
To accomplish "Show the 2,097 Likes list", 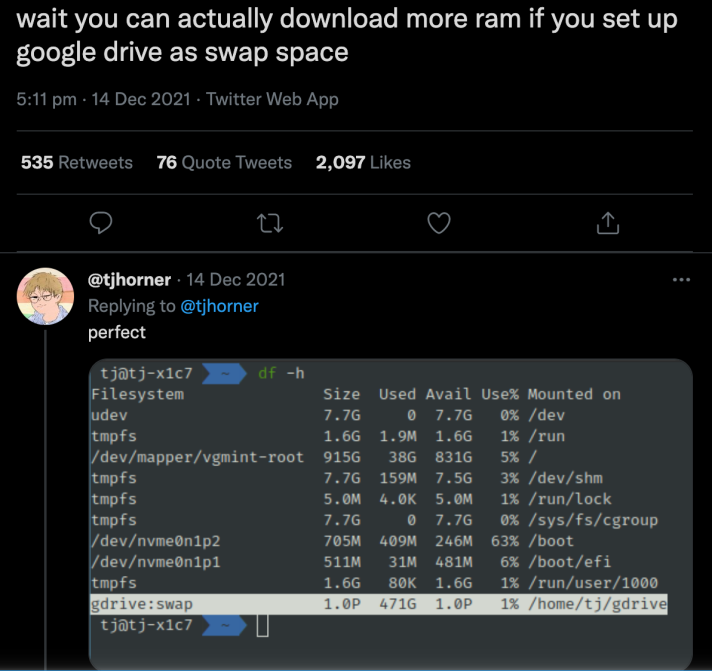I will (x=363, y=162).
